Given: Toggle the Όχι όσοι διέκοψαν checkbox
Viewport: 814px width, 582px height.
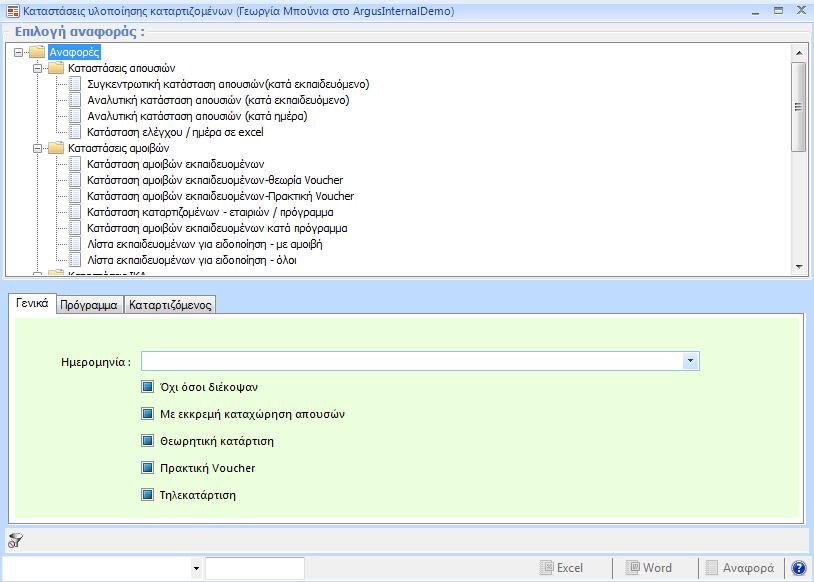Looking at the screenshot, I should 148,387.
